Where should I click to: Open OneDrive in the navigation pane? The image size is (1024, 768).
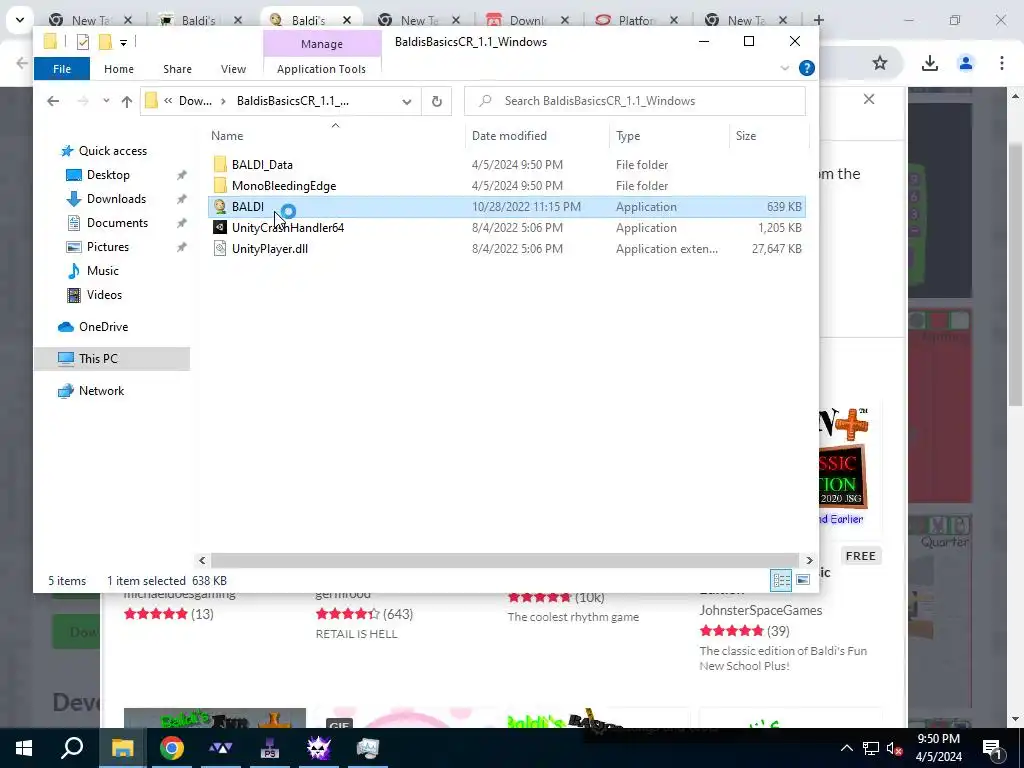pos(103,327)
